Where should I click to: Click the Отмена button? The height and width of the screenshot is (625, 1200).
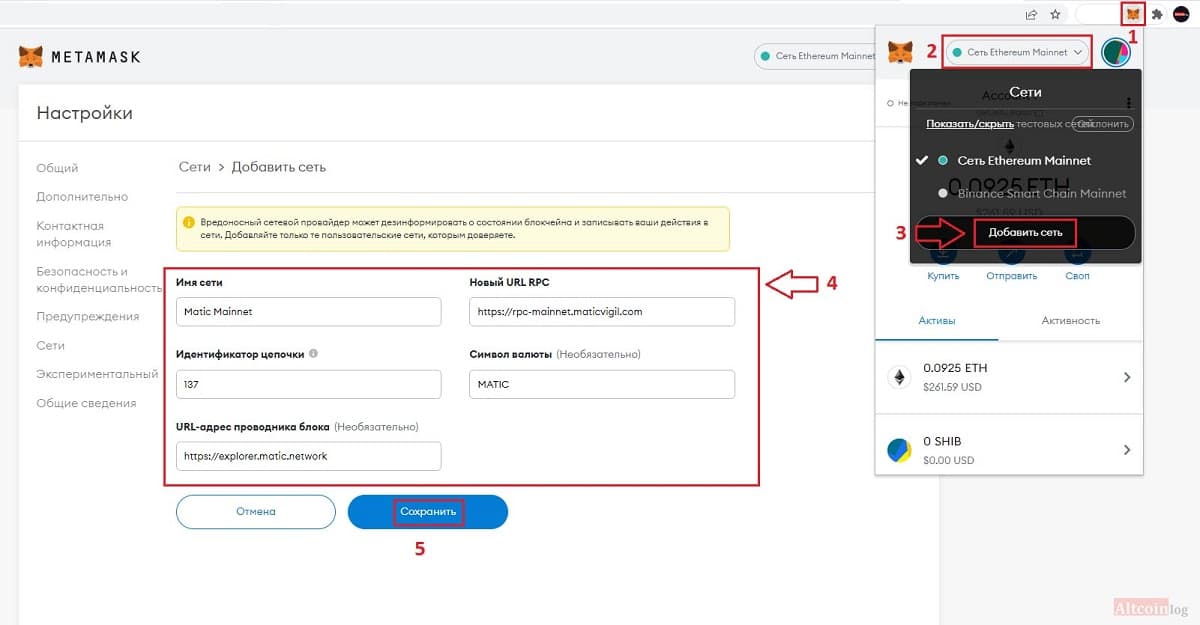point(256,512)
